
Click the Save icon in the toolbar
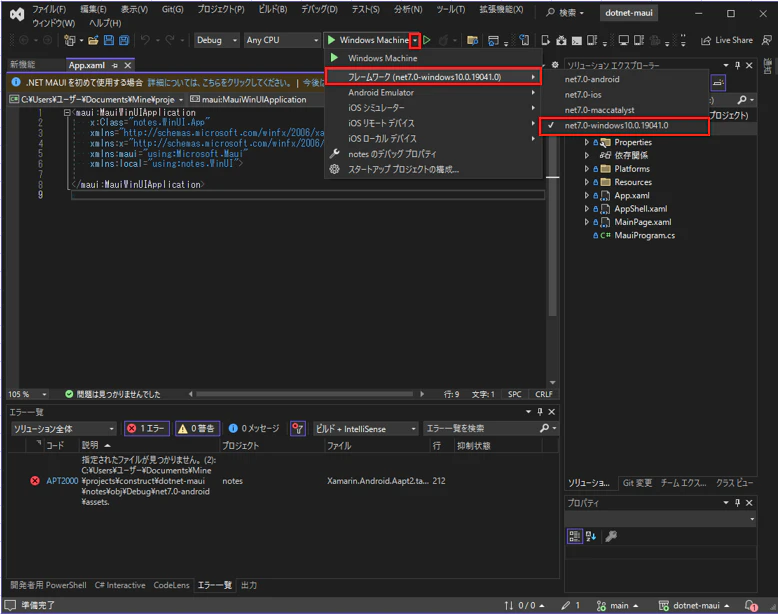click(109, 40)
